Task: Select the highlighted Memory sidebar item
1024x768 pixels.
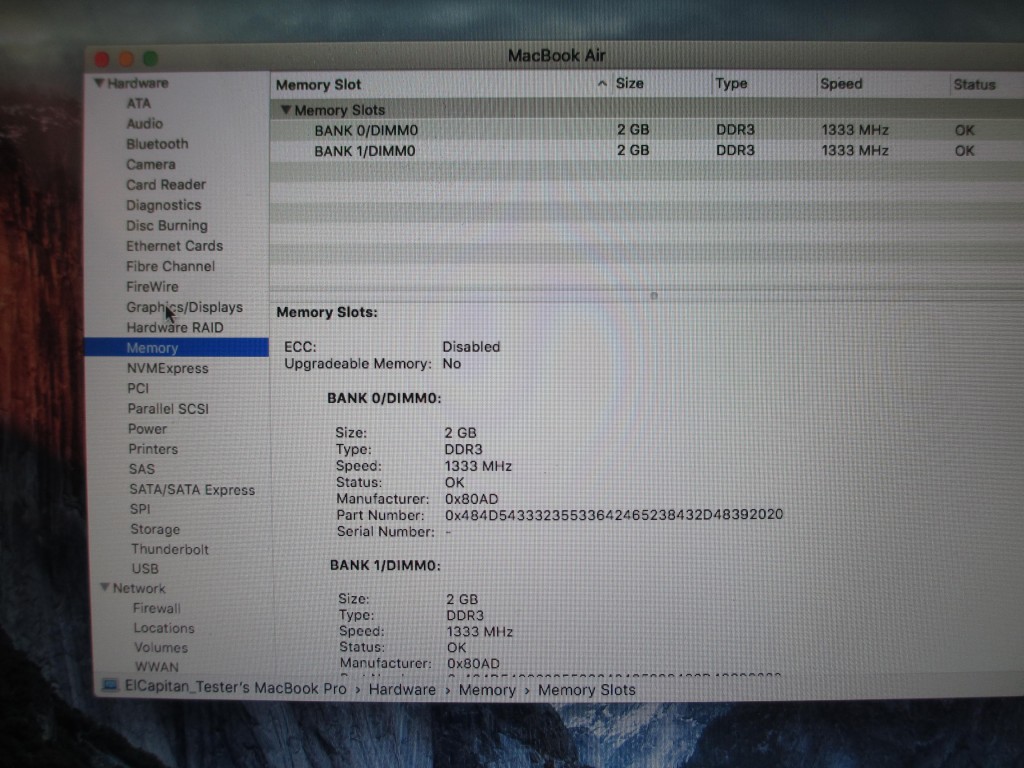Action: [176, 347]
